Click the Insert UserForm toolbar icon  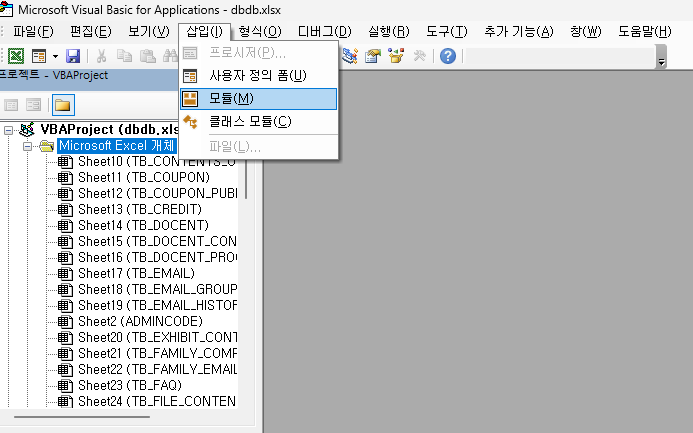pos(39,56)
